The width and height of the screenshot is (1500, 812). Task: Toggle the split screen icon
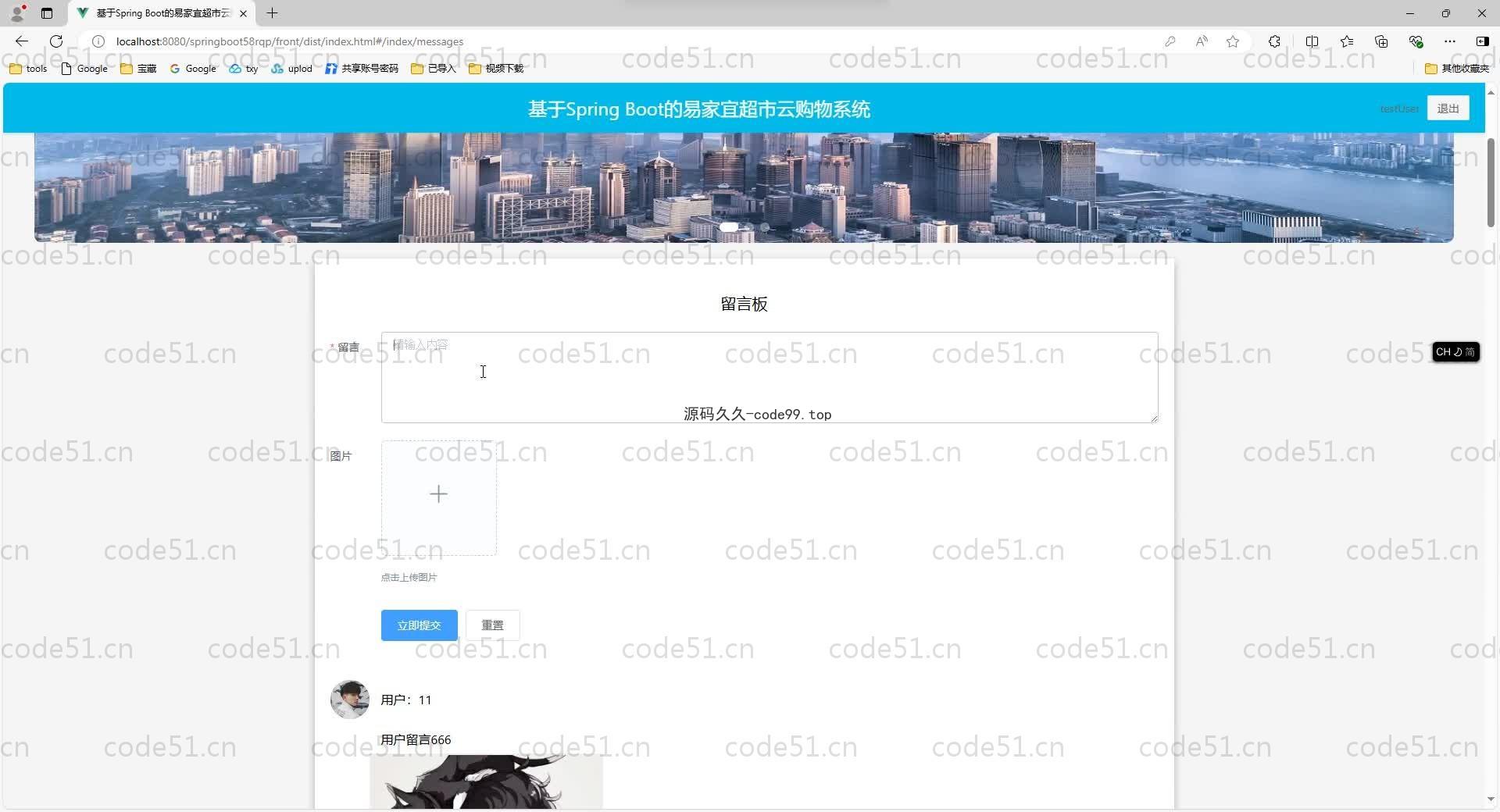[x=1312, y=41]
